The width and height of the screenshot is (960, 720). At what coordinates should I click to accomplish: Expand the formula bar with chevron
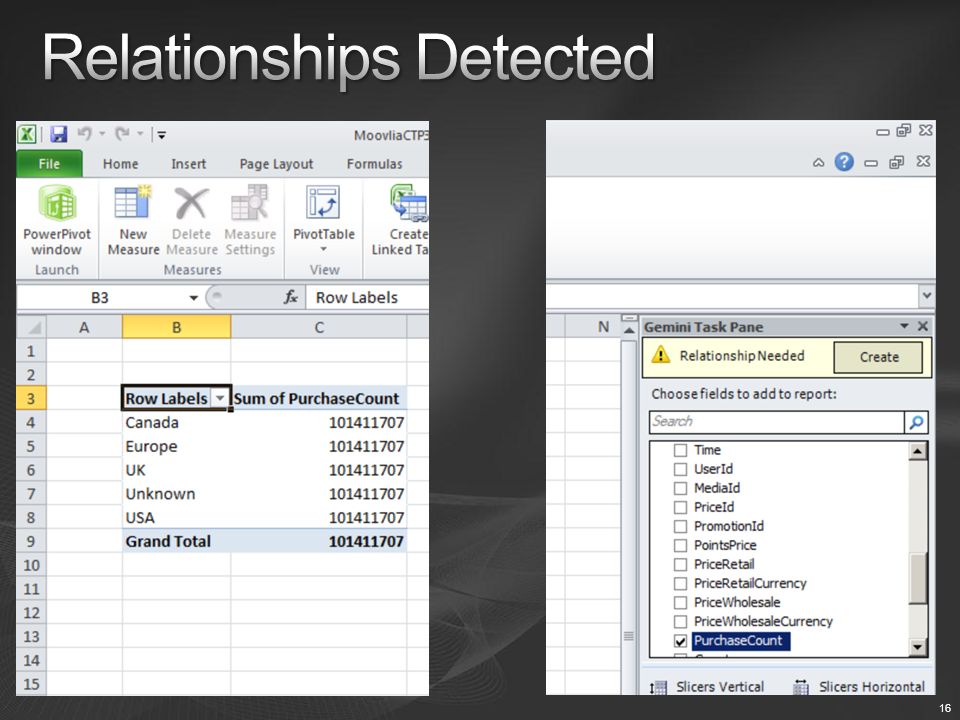pos(926,296)
